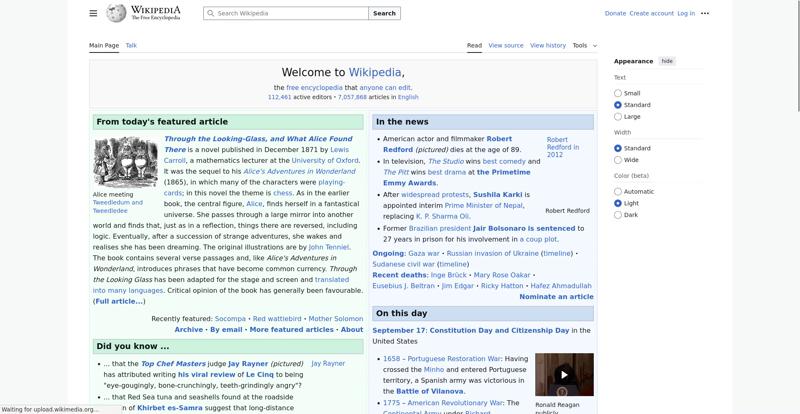800x414 pixels.
Task: Choose Dark color mode
Action: coord(618,215)
